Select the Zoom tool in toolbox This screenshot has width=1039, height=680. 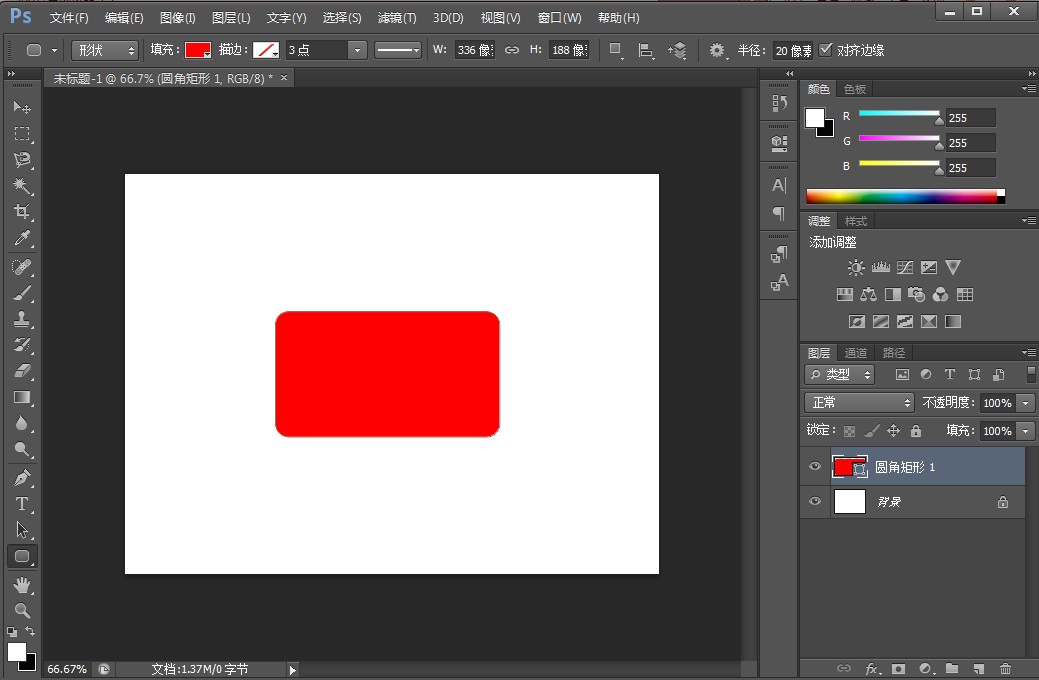point(22,610)
